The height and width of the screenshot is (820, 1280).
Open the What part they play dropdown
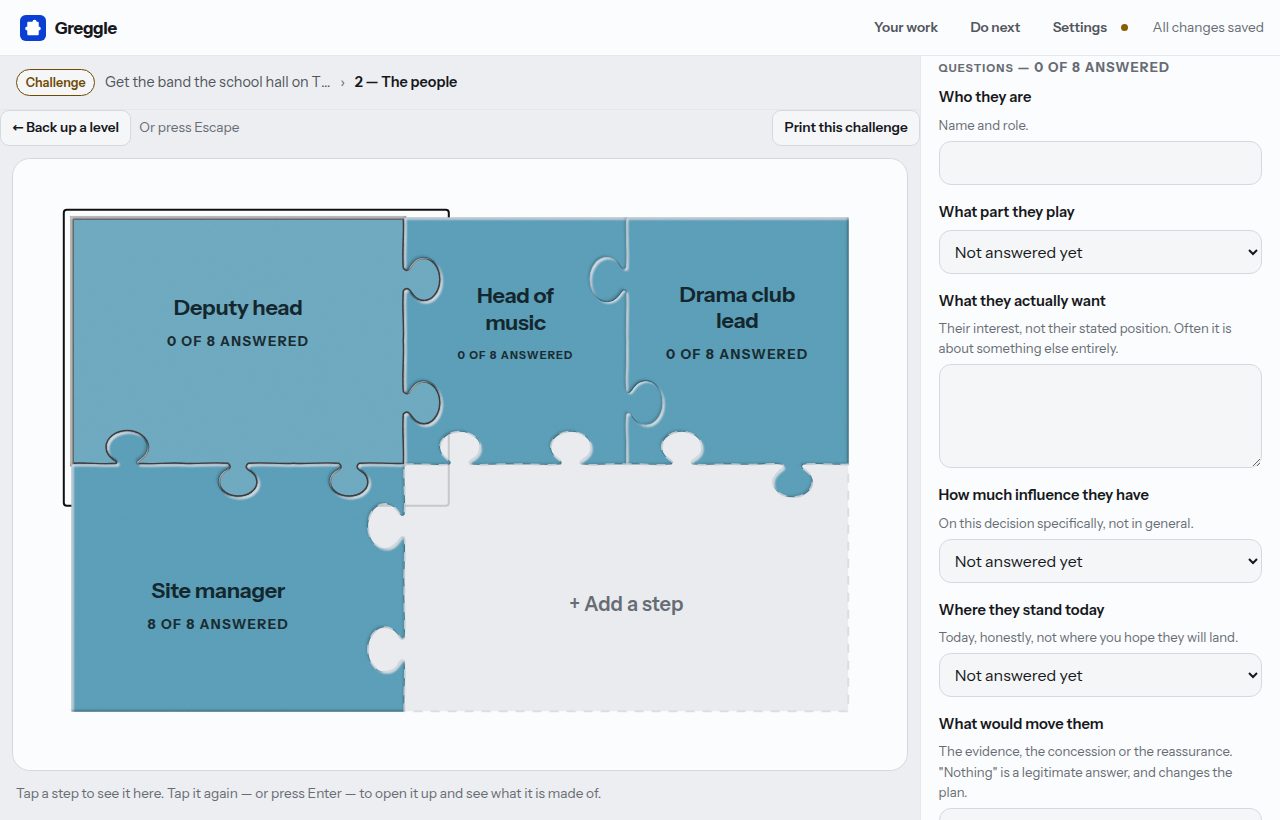click(x=1100, y=252)
